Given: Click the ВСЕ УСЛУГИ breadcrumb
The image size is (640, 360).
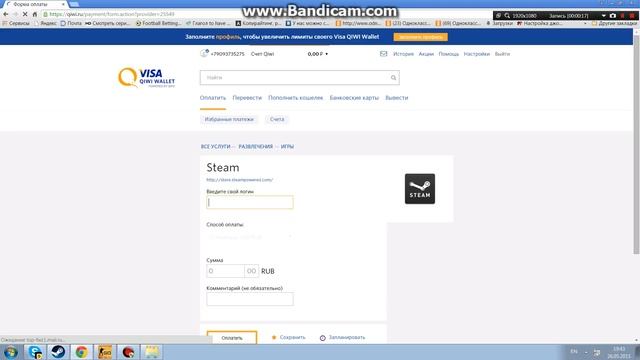Looking at the screenshot, I should point(216,147).
